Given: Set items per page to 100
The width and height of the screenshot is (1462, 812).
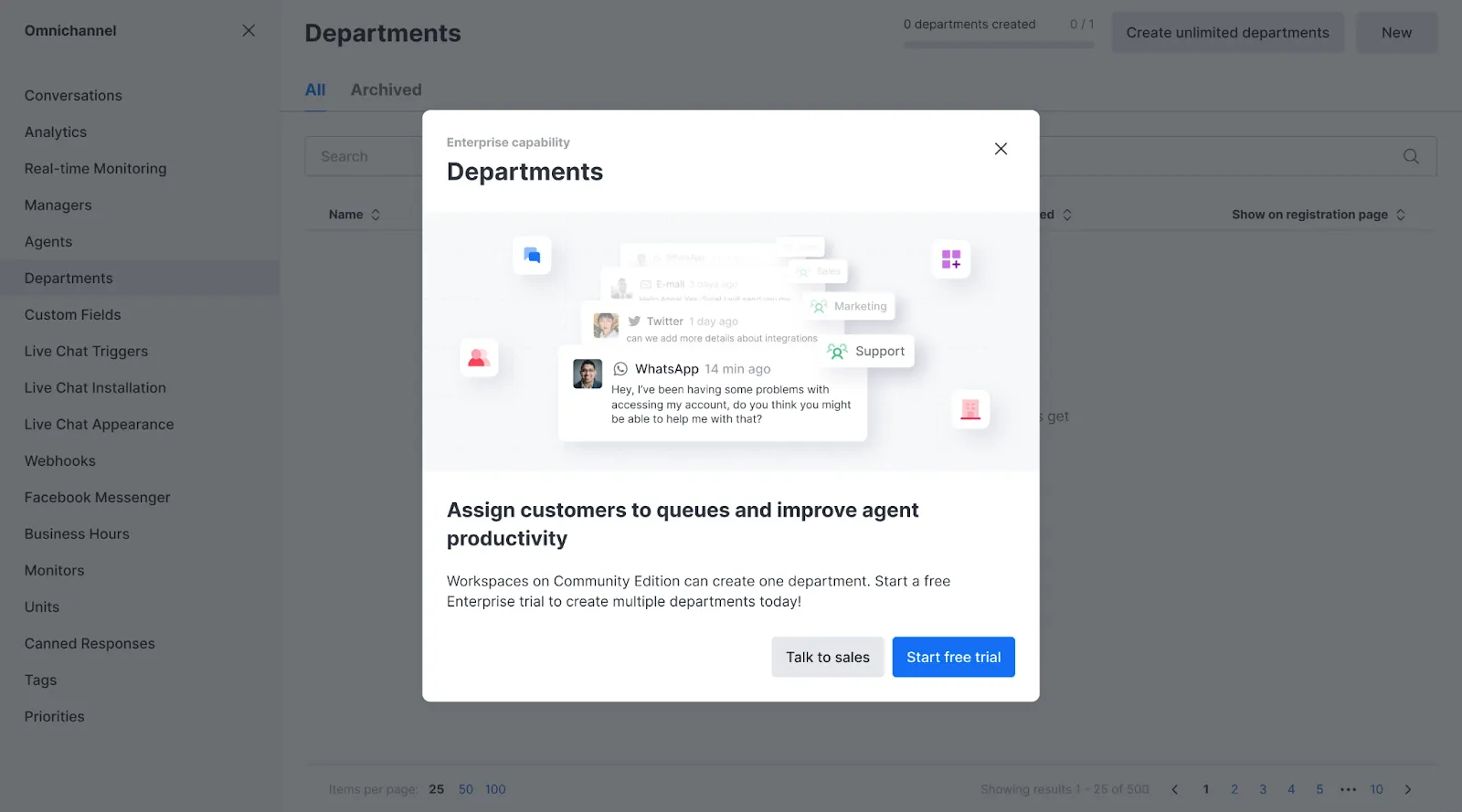Looking at the screenshot, I should click(x=495, y=789).
